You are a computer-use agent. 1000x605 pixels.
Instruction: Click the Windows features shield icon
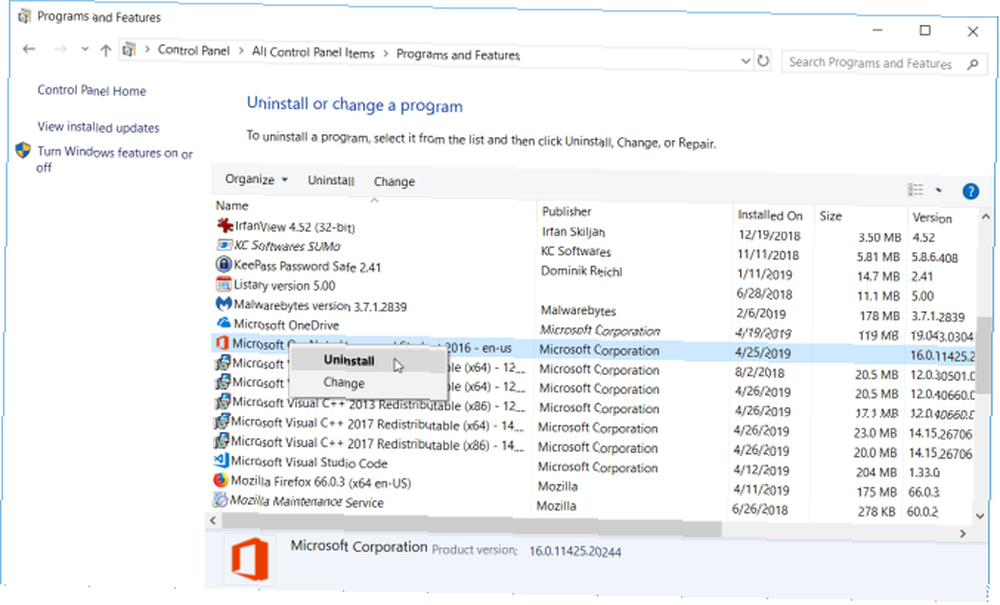click(23, 150)
